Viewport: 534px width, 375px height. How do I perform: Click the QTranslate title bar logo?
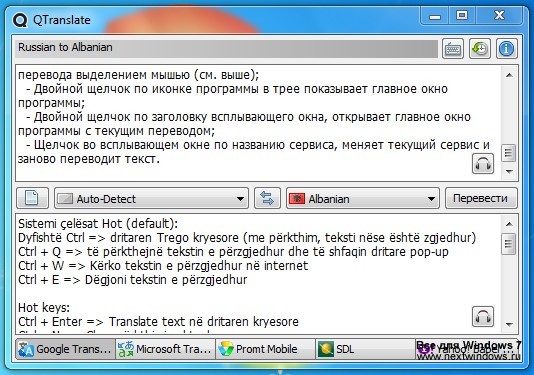[x=20, y=20]
